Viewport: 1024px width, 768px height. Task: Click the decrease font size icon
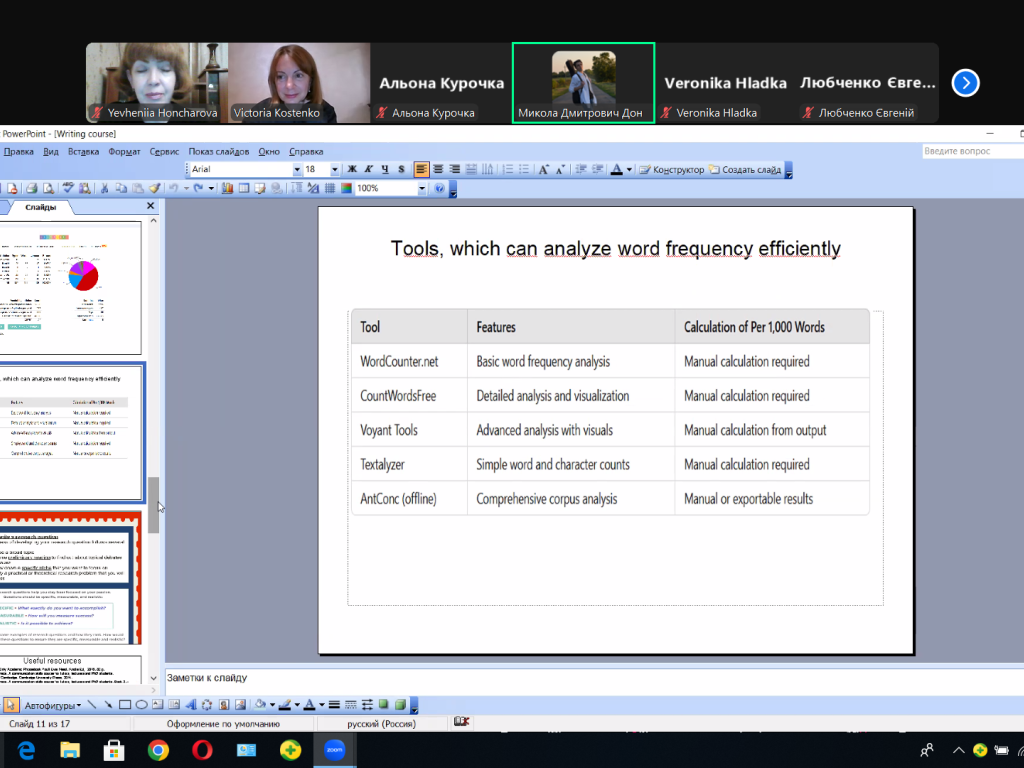[560, 169]
